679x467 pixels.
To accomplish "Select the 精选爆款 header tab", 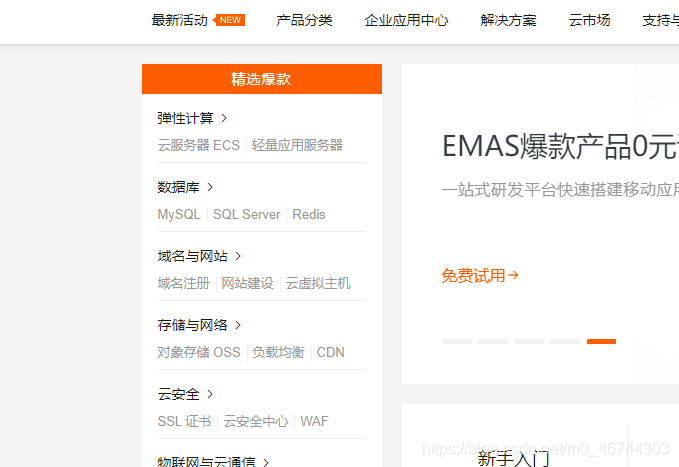I will coord(262,79).
